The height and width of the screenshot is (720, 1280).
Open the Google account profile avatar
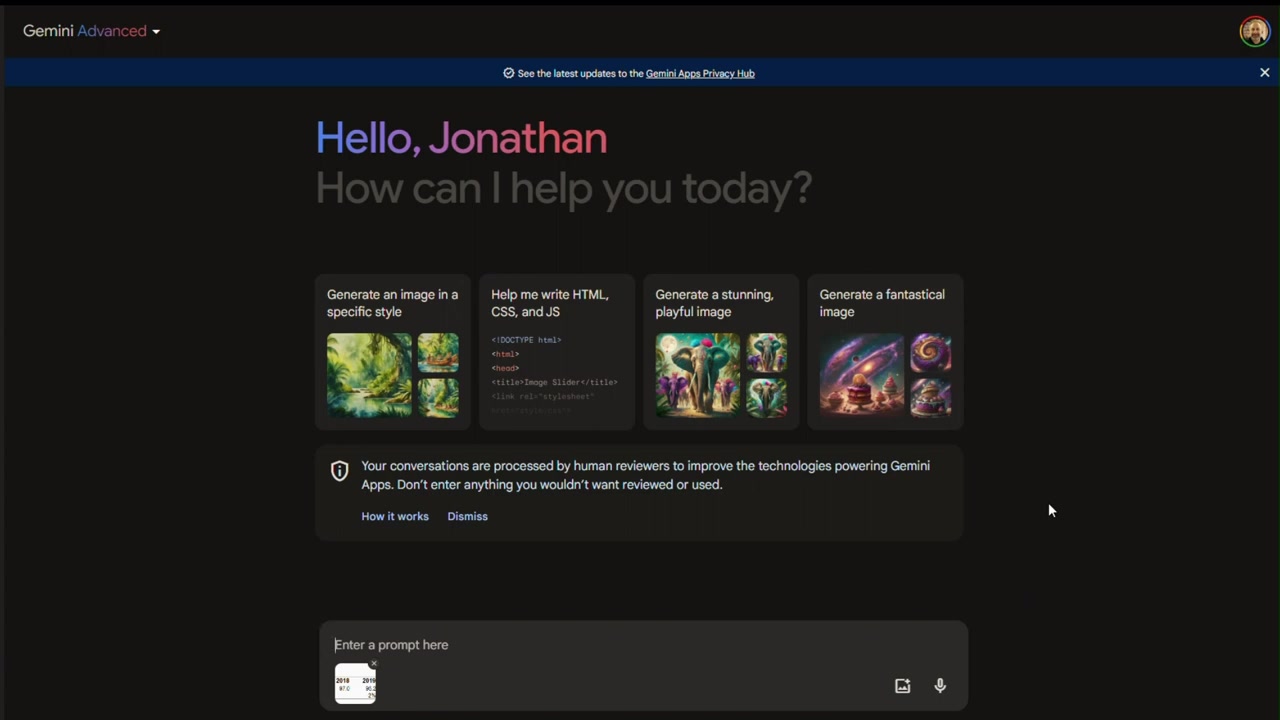tap(1254, 31)
